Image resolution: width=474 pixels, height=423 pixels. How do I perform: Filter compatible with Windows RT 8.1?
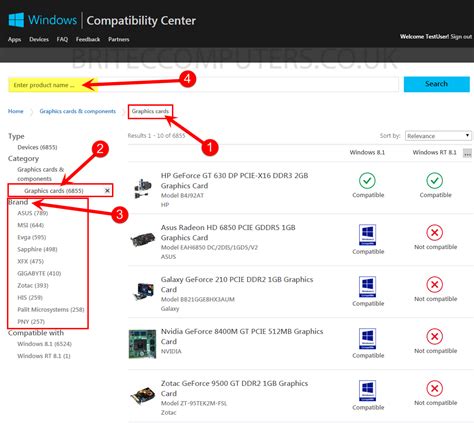pos(44,356)
